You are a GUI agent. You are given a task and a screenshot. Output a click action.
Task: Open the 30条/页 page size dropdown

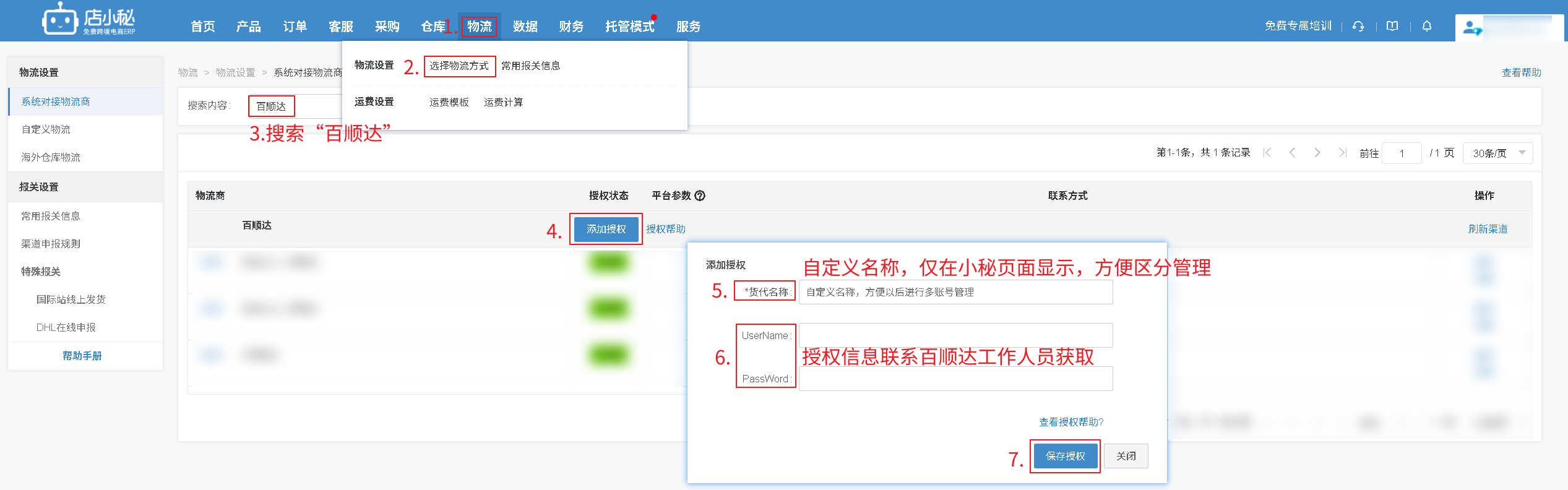point(1497,153)
